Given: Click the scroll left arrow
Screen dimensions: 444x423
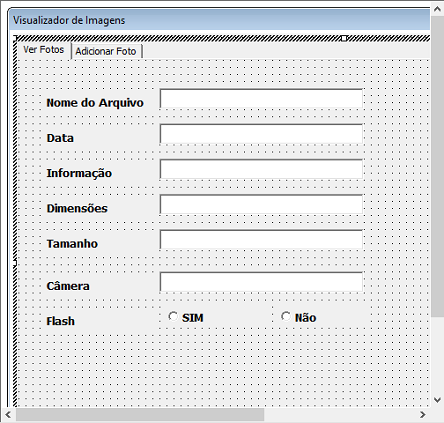Looking at the screenshot, I should coord(8,415).
